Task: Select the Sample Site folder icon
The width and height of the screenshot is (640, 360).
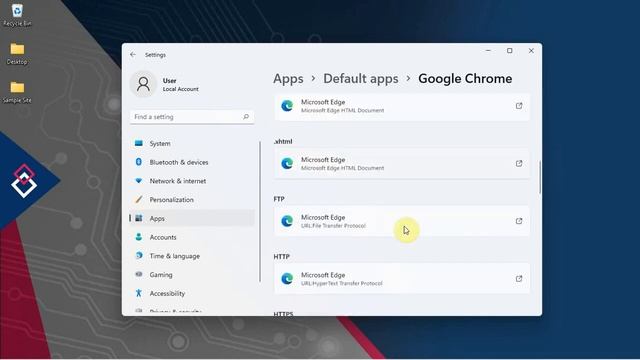Action: 17,92
